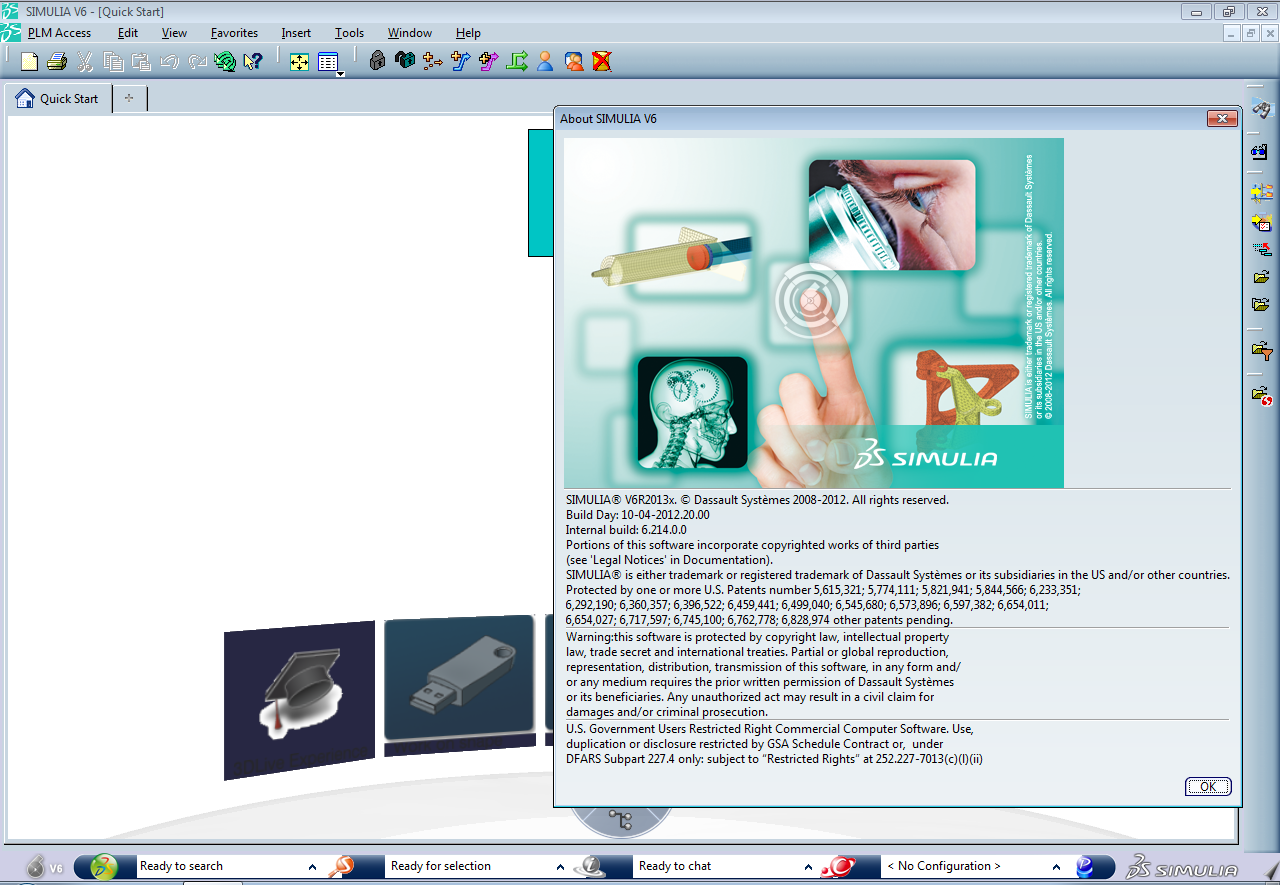Screen dimensions: 1280x885
Task: Click the 'Ready to search' input field
Action: (x=220, y=866)
